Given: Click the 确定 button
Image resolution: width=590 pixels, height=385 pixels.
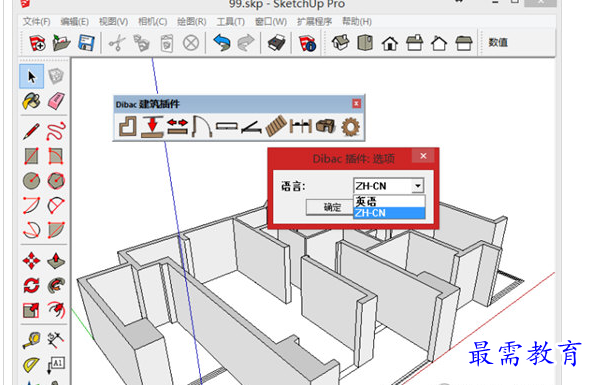Looking at the screenshot, I should pyautogui.click(x=330, y=207).
